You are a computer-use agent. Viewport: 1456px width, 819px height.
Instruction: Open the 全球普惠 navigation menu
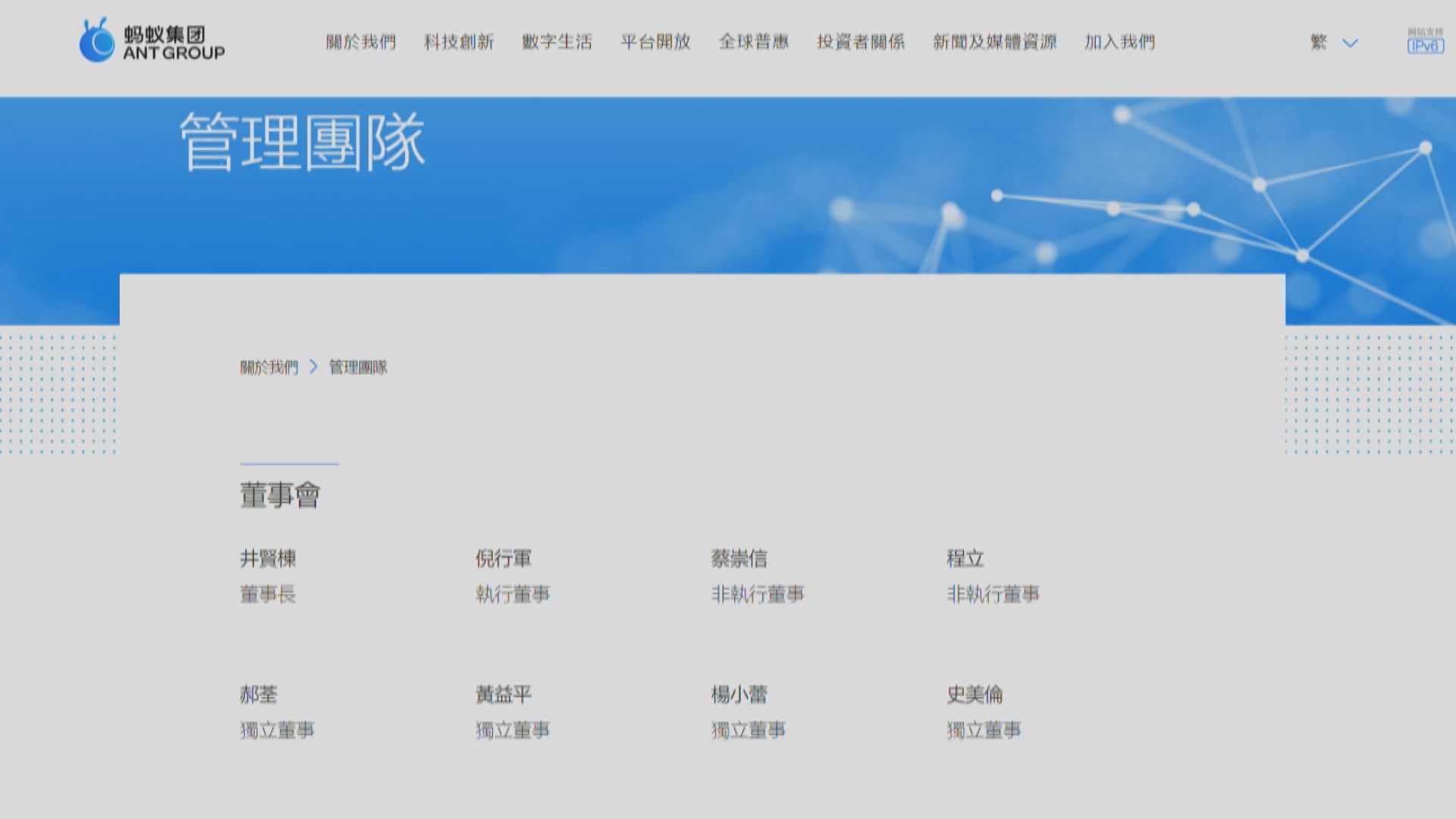click(x=754, y=42)
